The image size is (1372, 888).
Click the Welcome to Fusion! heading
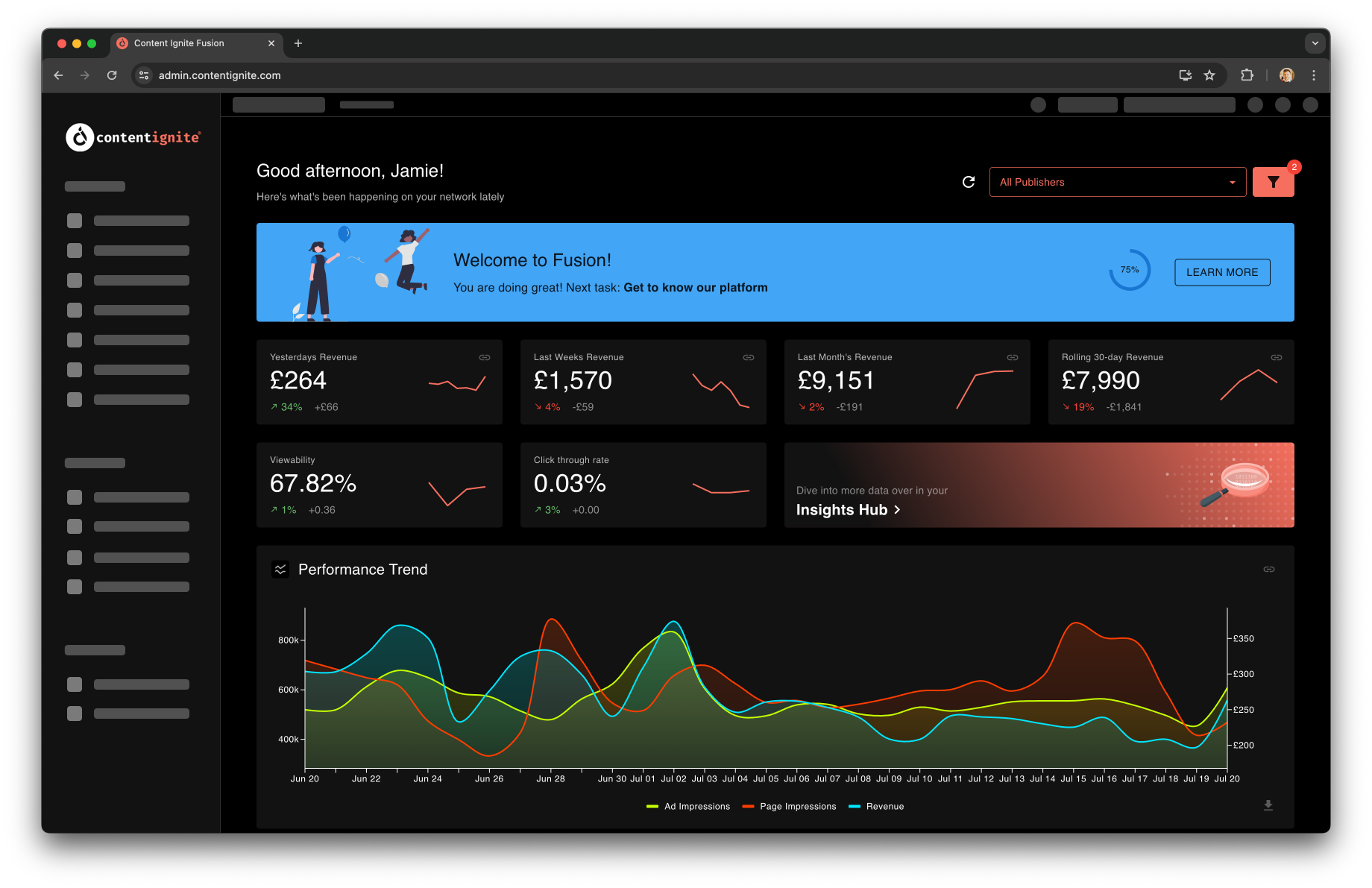coord(532,260)
